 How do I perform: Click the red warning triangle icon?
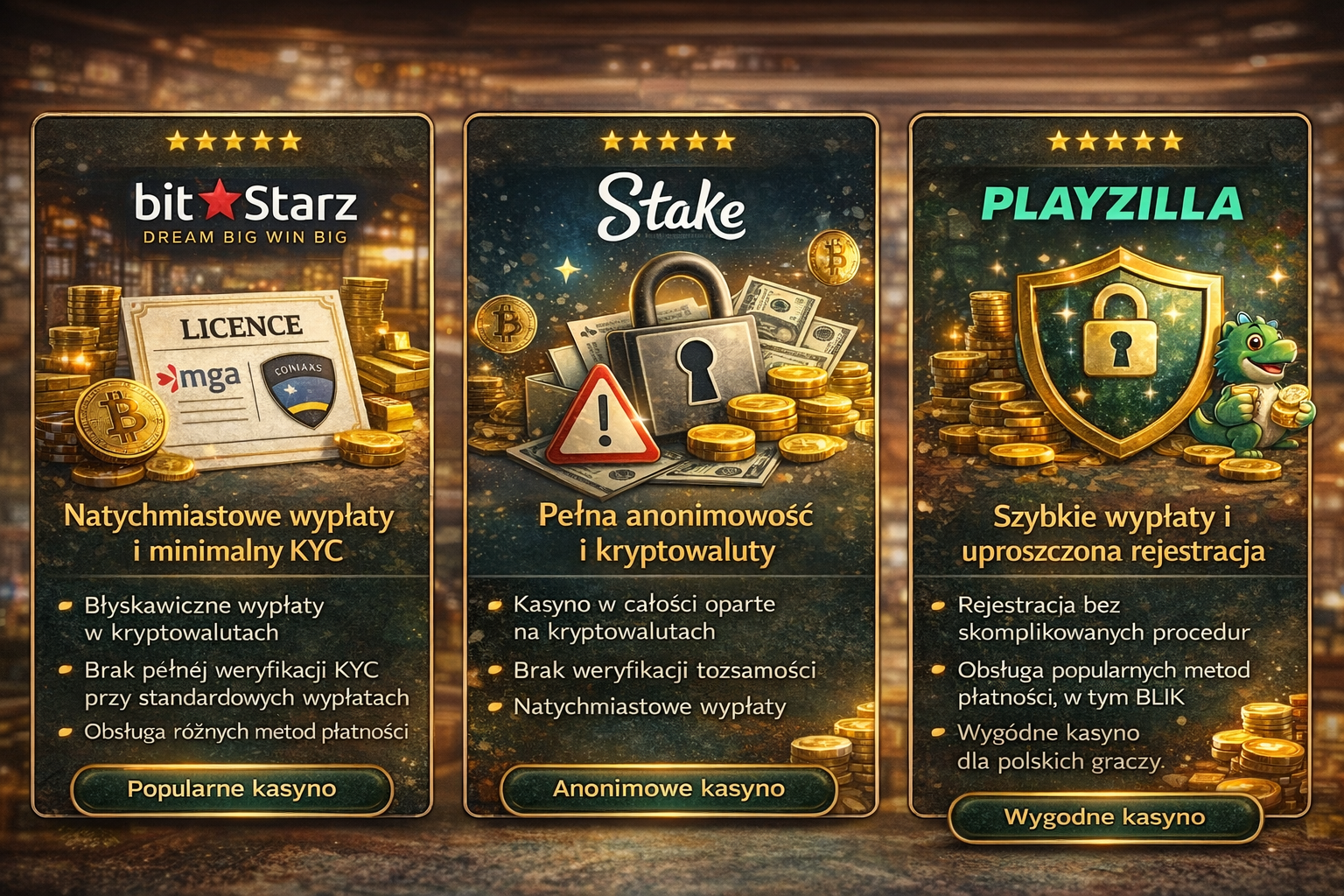(x=603, y=416)
